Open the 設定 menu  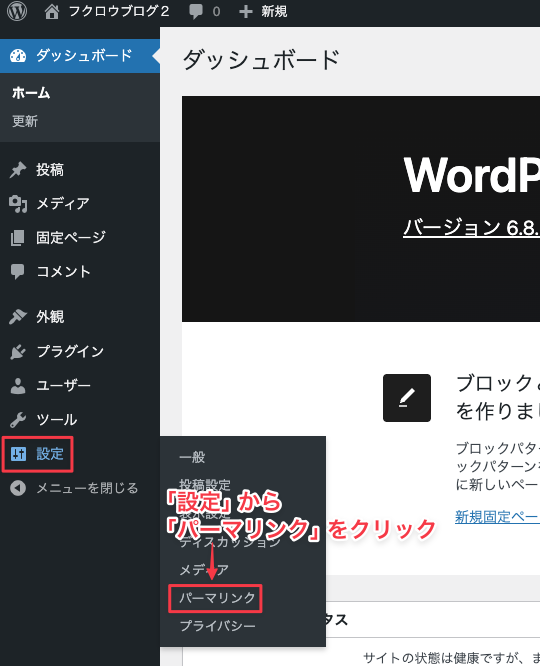[x=50, y=454]
